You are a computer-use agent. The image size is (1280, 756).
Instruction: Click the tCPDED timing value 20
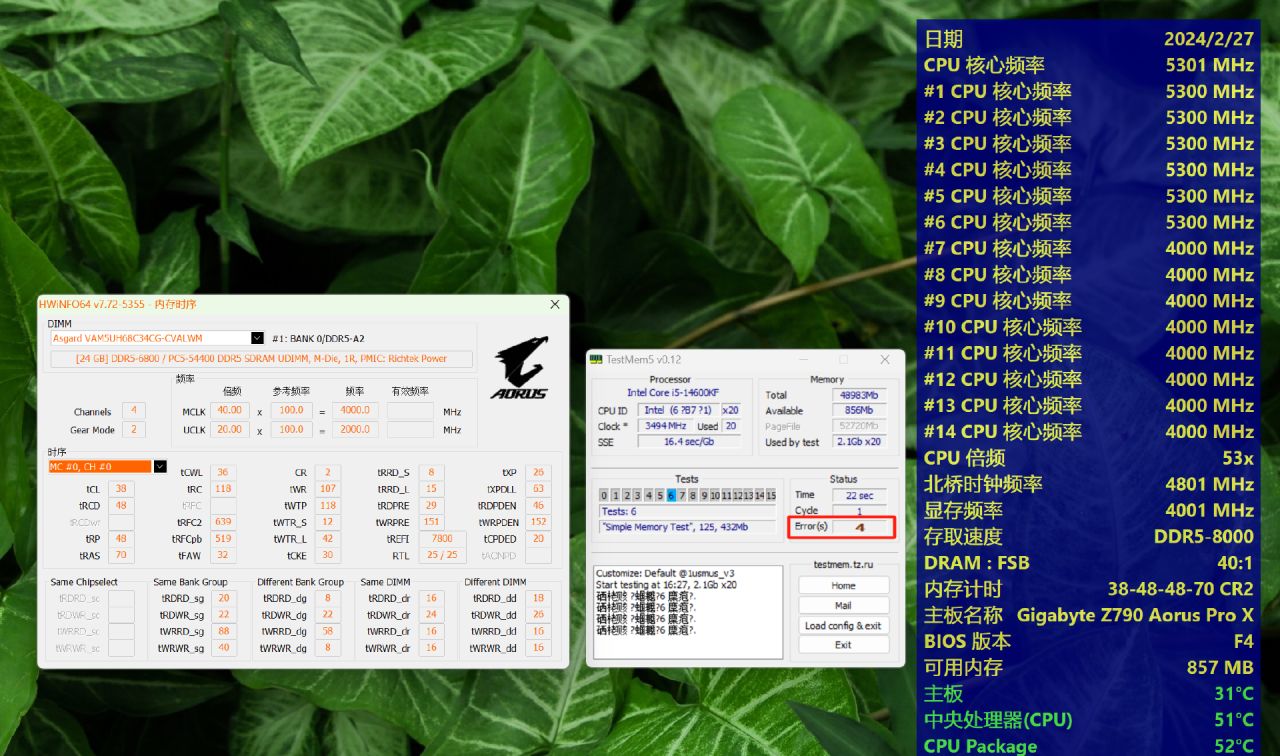[x=538, y=539]
